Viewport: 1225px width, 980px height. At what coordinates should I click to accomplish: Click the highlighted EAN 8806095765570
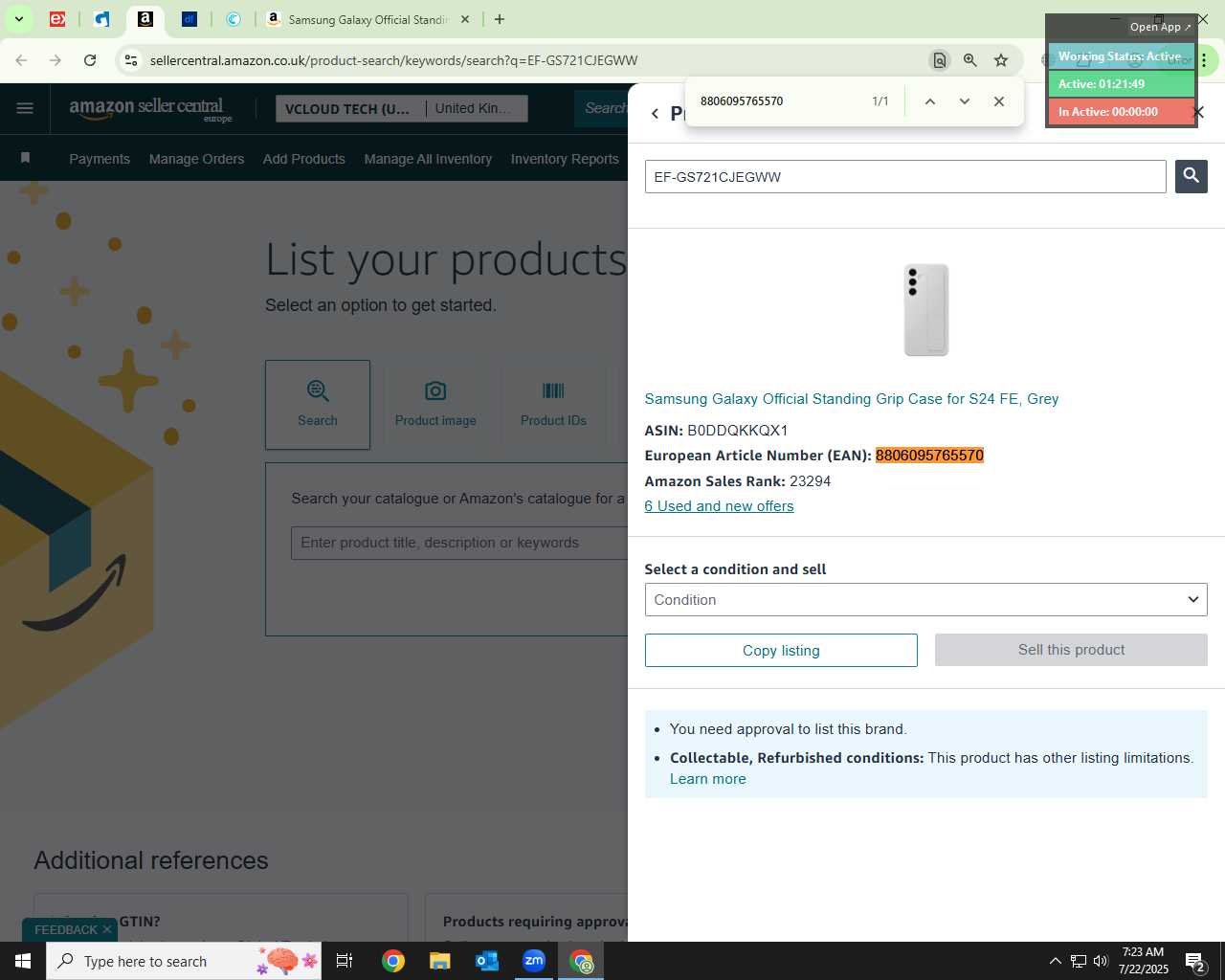(x=929, y=456)
